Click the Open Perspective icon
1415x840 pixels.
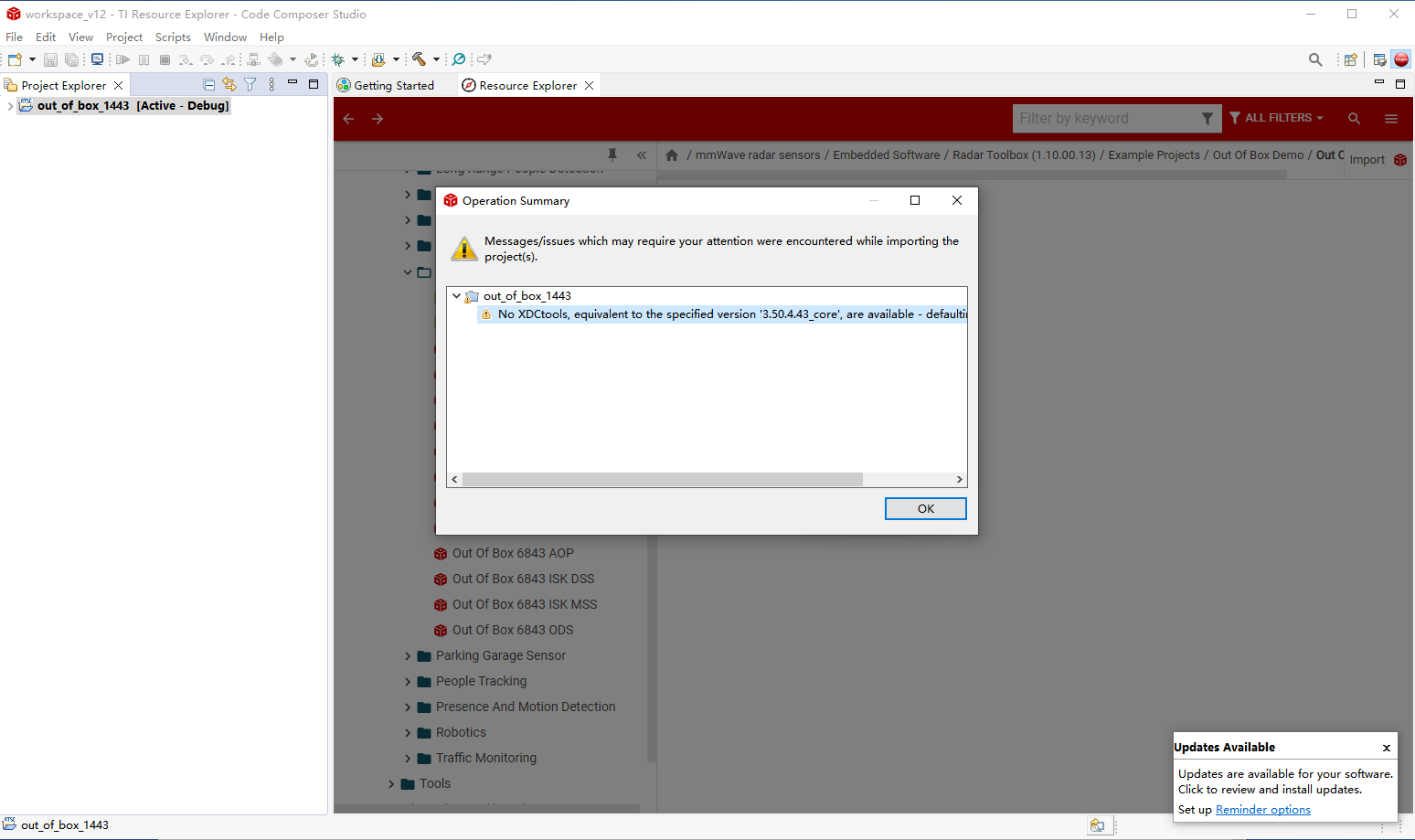(x=1350, y=59)
